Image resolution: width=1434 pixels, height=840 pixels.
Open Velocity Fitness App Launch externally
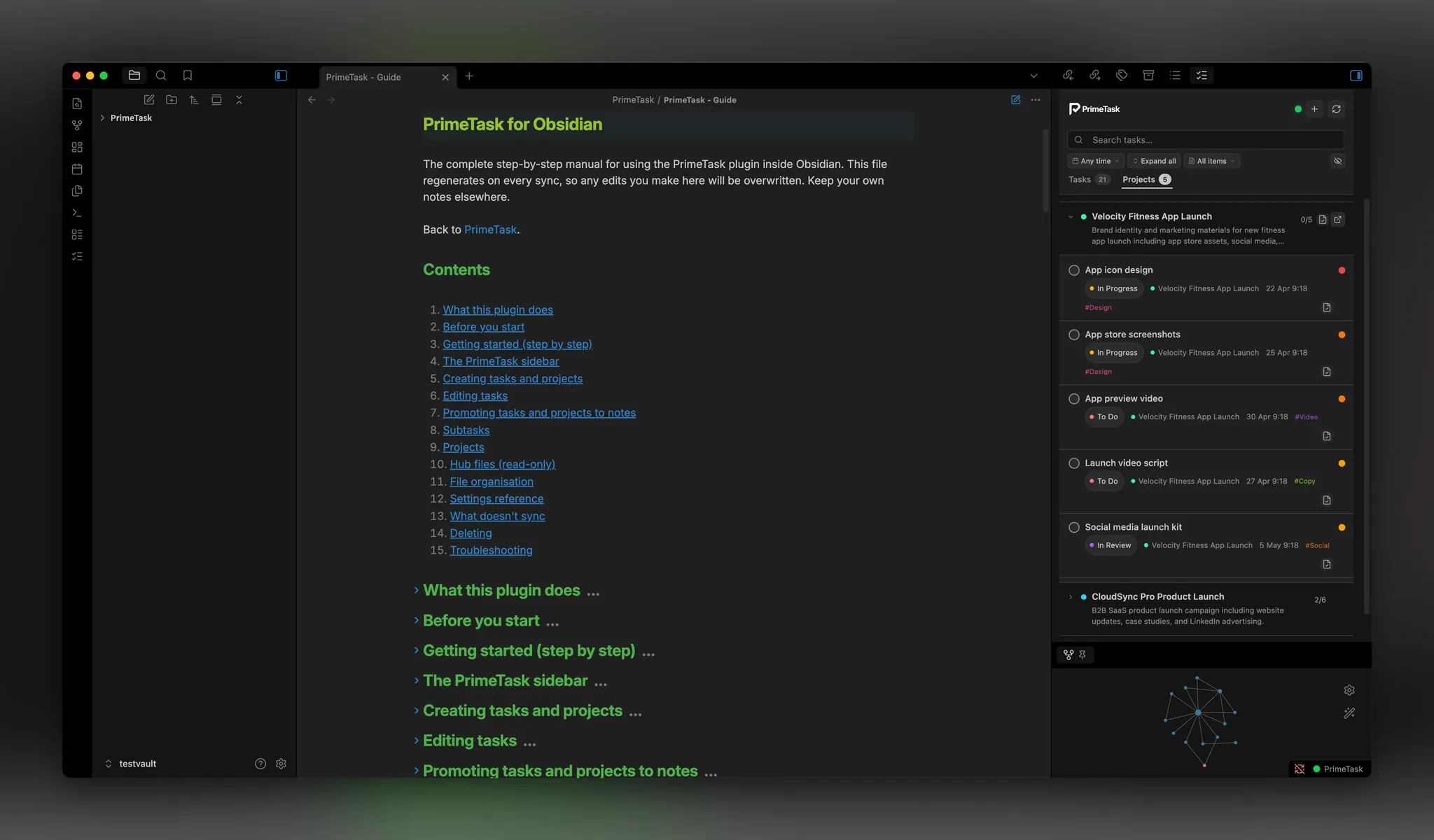pos(1338,220)
